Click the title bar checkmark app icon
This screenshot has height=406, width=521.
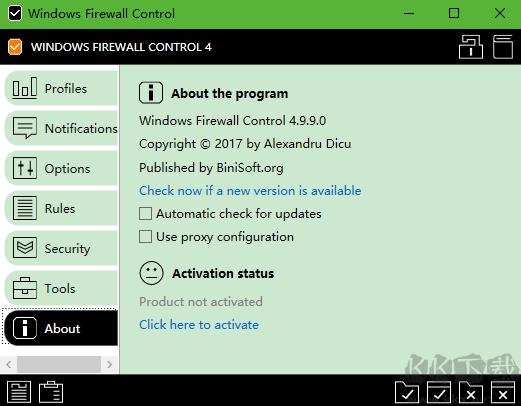point(15,14)
